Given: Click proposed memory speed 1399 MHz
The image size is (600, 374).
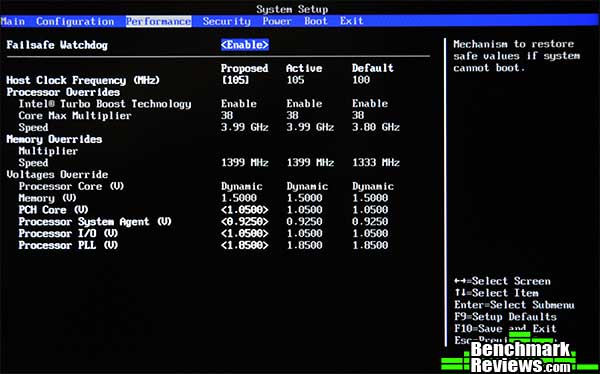Looking at the screenshot, I should [245, 163].
